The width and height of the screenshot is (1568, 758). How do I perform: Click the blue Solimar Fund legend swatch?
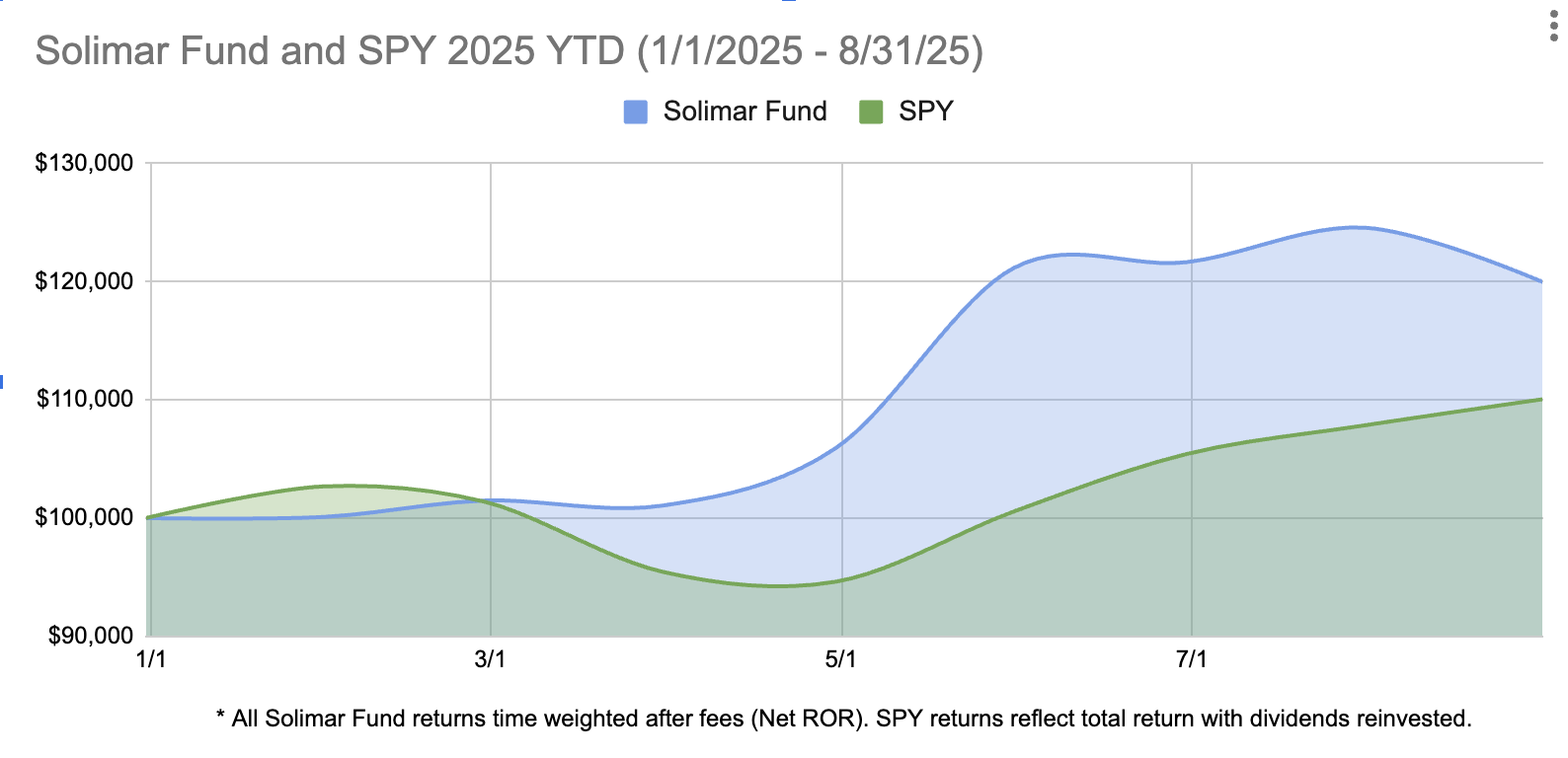(636, 112)
